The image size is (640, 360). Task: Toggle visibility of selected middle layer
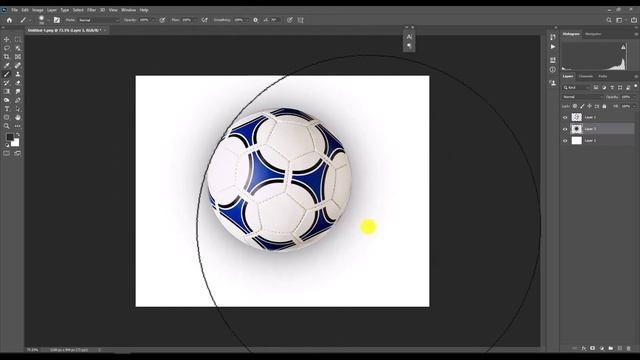coord(565,129)
